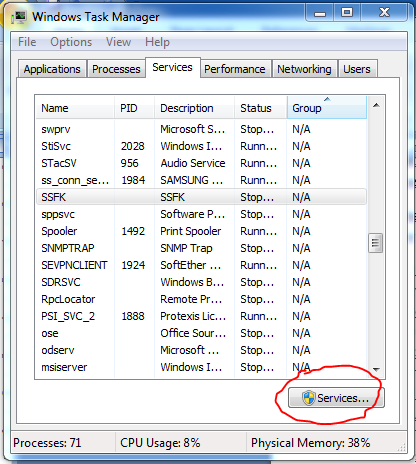Select the Services tab
This screenshot has height=464, width=416.
[172, 67]
